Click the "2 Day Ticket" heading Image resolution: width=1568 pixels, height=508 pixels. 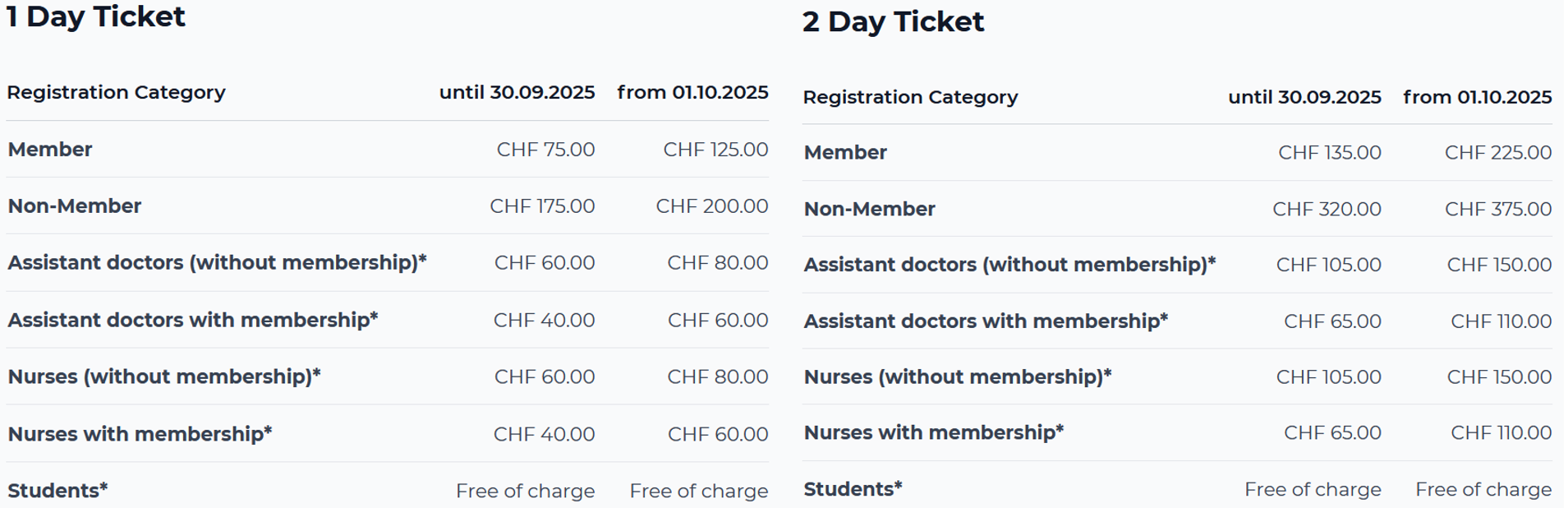tap(893, 22)
